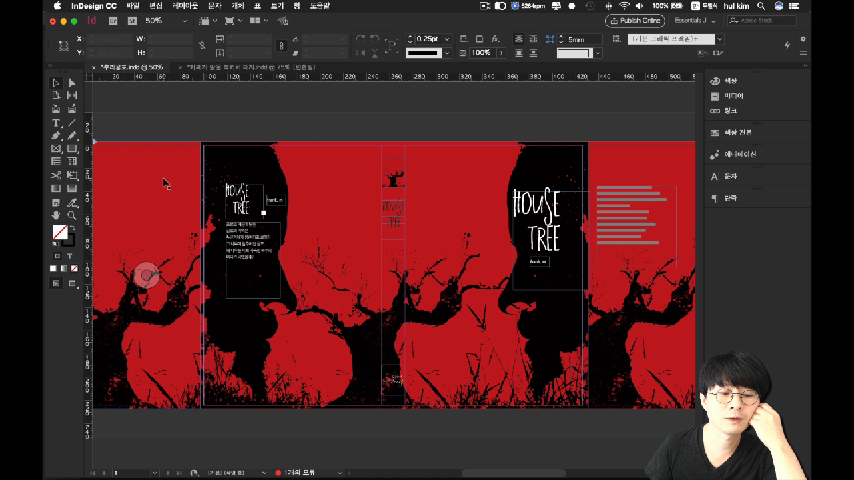Toggle constrain scale percentages link
Image resolution: width=854 pixels, height=480 pixels.
pos(282,46)
